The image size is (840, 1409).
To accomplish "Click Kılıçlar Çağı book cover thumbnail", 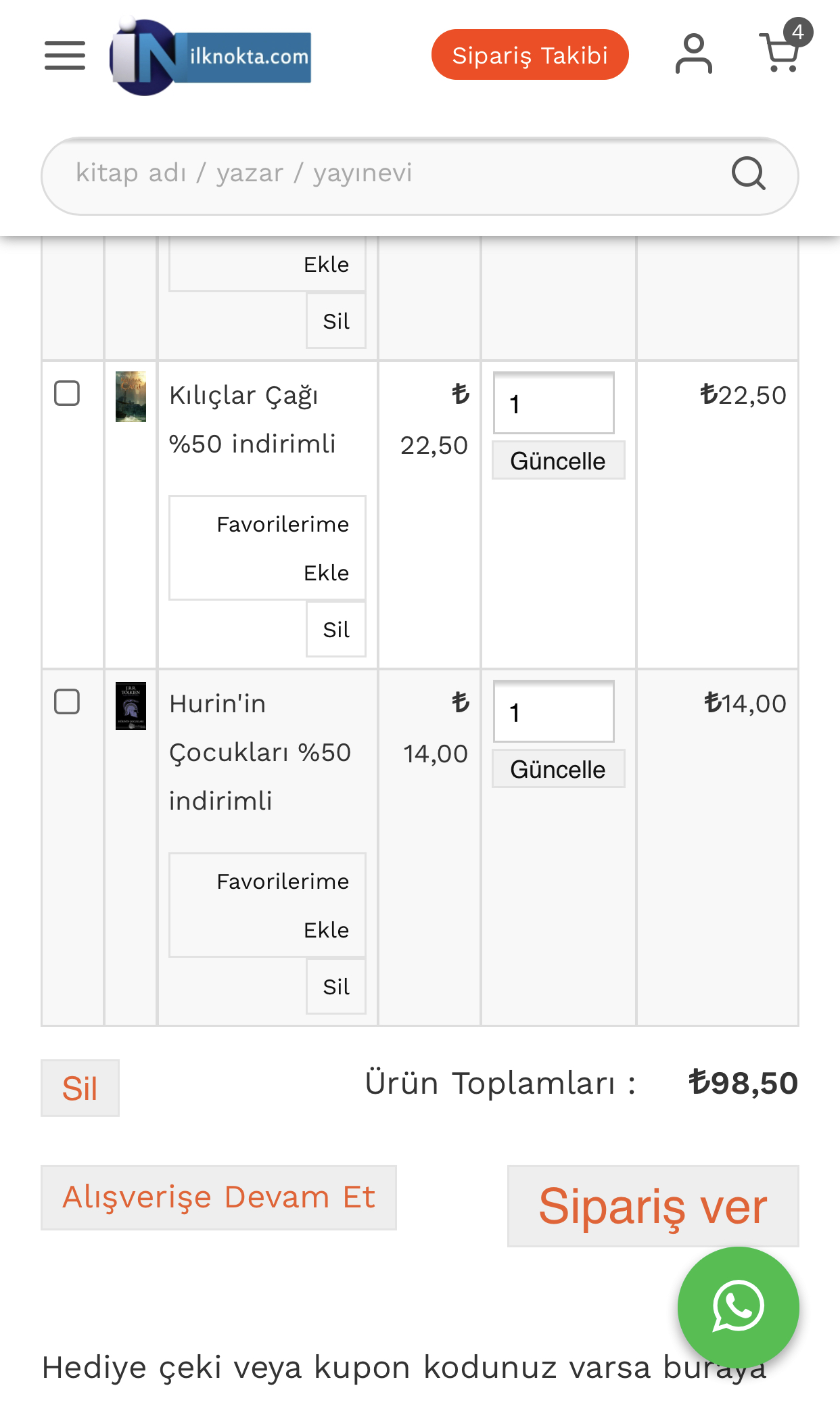I will pyautogui.click(x=131, y=396).
